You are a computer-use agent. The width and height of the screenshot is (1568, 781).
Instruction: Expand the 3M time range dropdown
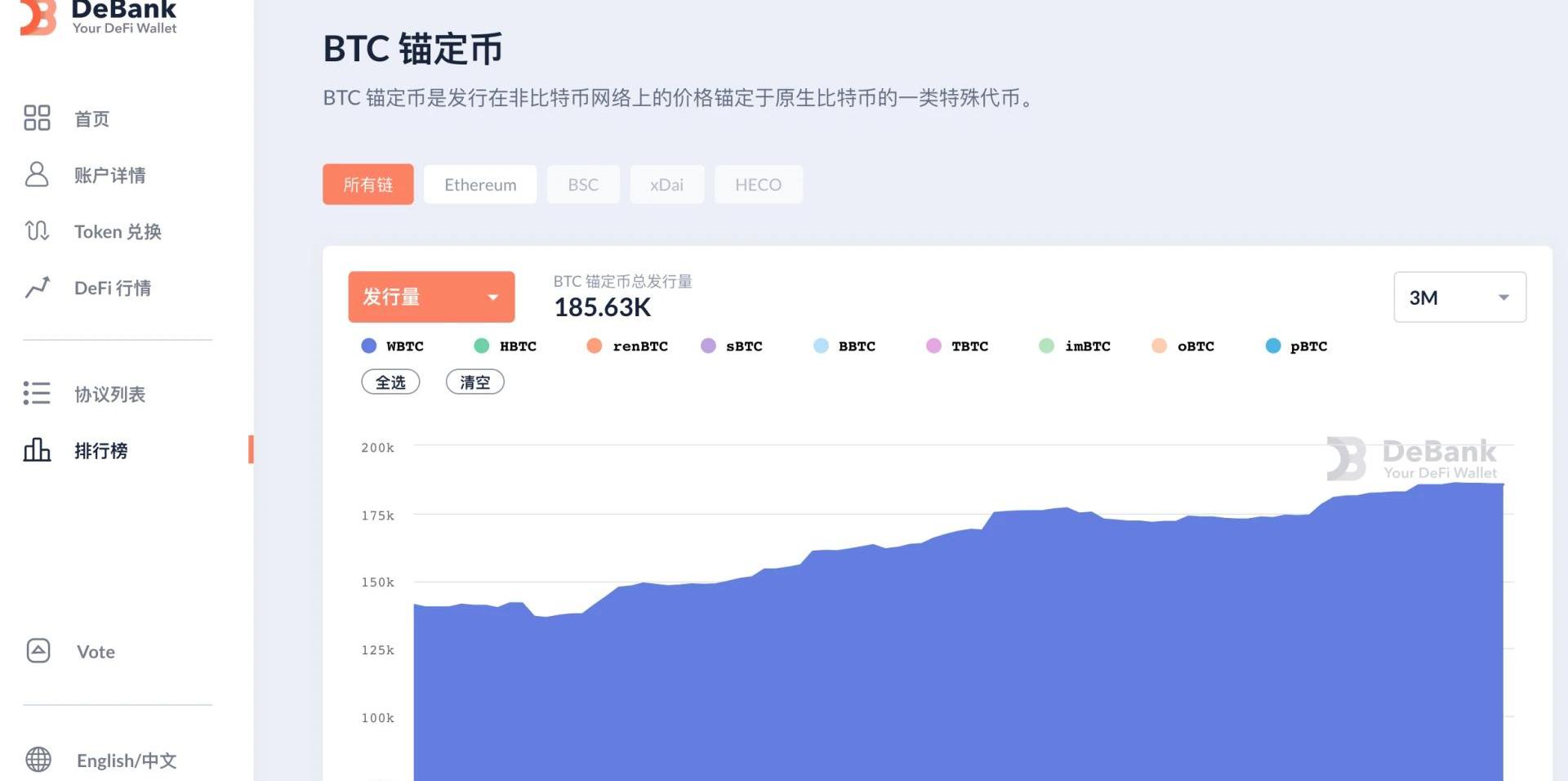tap(1459, 297)
